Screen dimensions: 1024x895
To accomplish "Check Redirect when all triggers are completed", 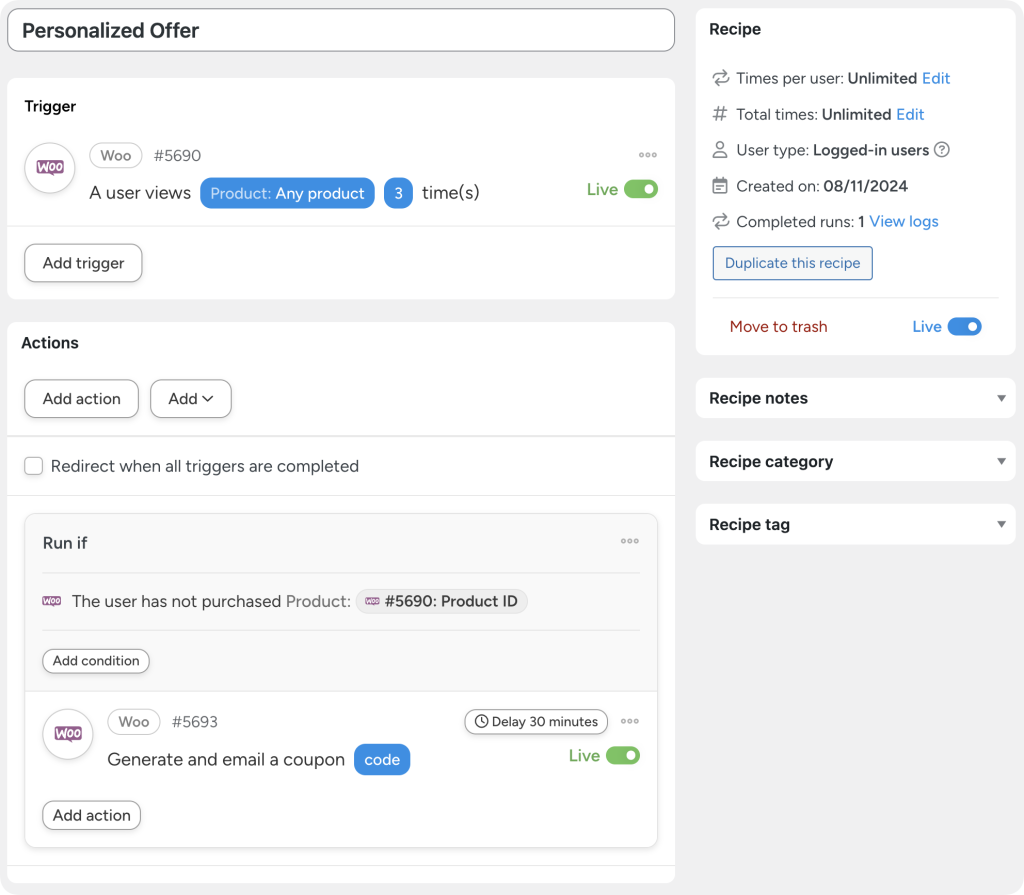I will pos(33,466).
